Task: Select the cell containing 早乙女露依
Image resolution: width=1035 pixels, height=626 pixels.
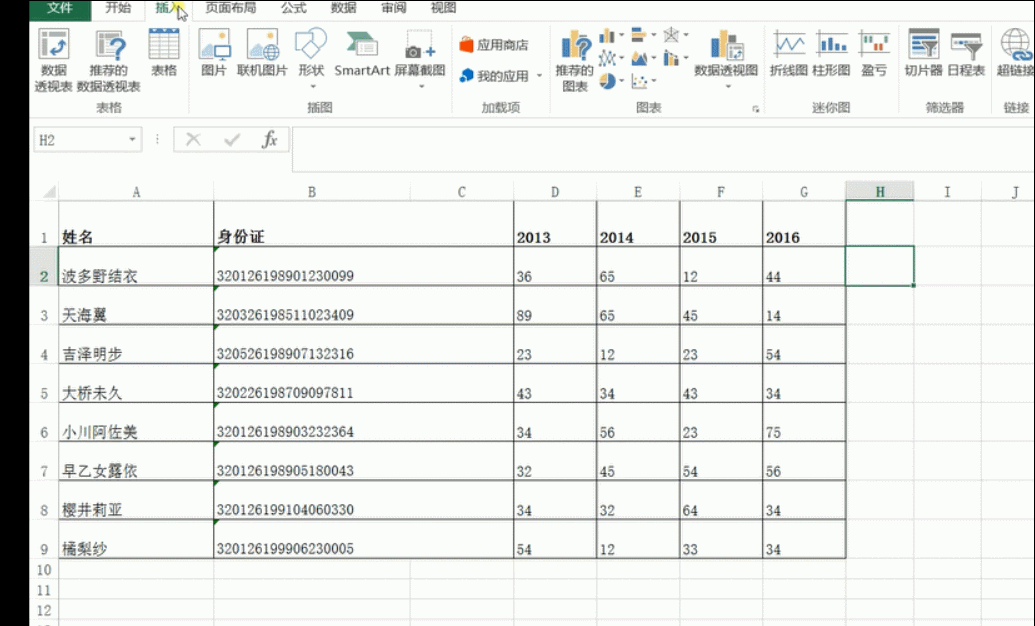Action: pos(136,462)
